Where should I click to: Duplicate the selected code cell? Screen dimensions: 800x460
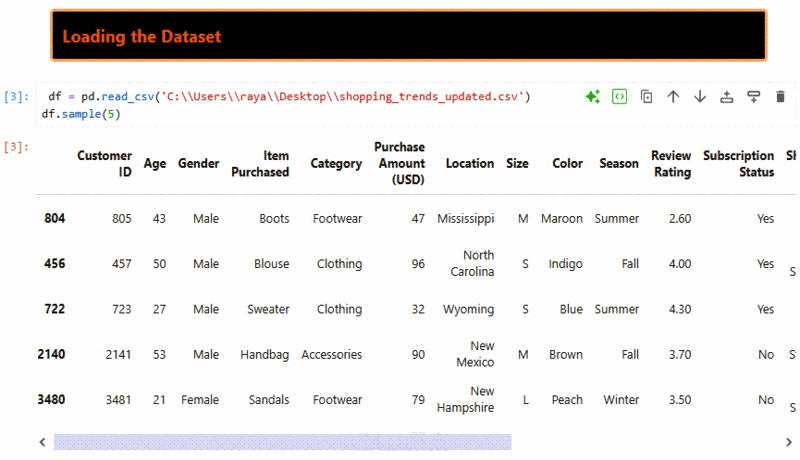coord(647,97)
